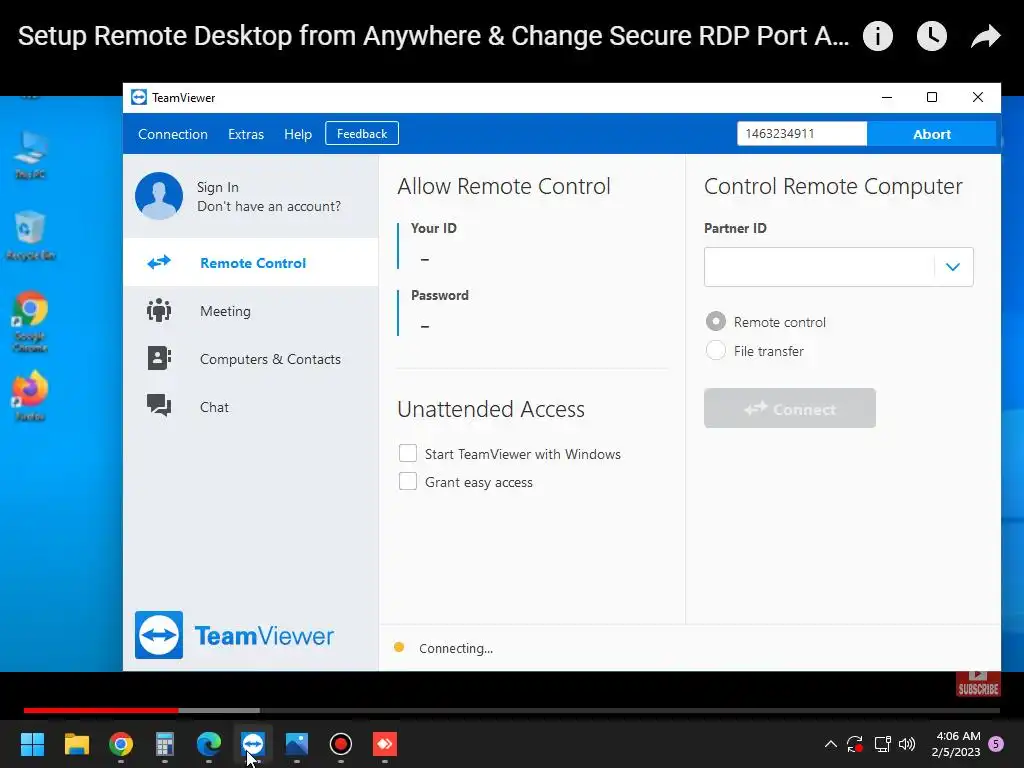Open the Extras menu
1024x768 pixels.
[x=246, y=134]
